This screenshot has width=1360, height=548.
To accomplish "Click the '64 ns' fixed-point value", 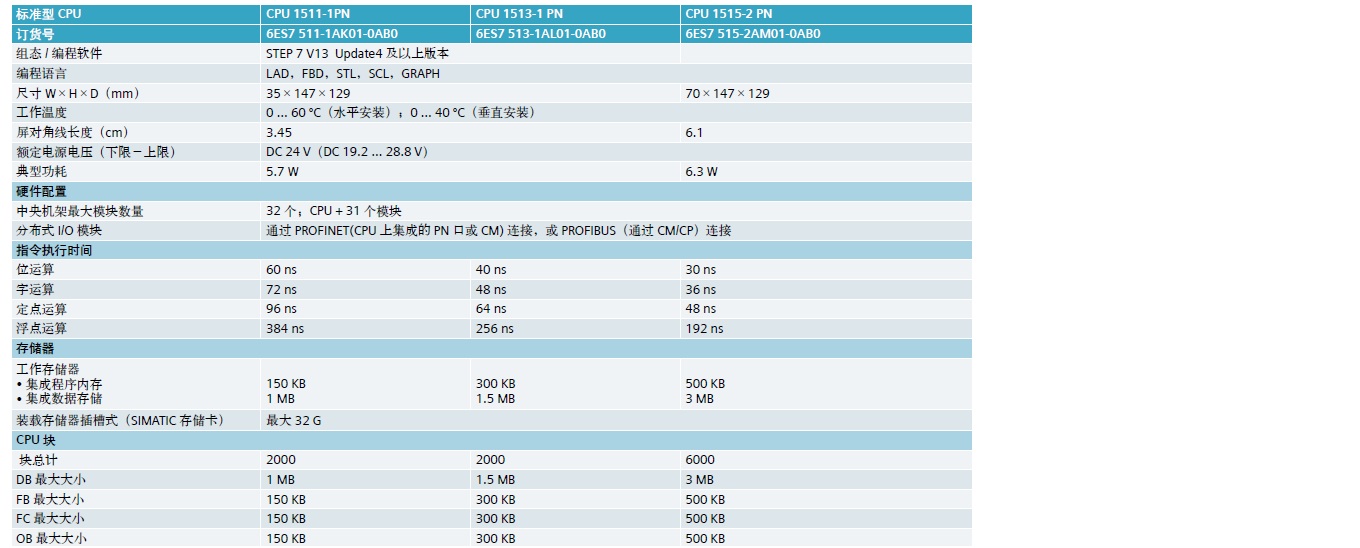I will coord(491,309).
